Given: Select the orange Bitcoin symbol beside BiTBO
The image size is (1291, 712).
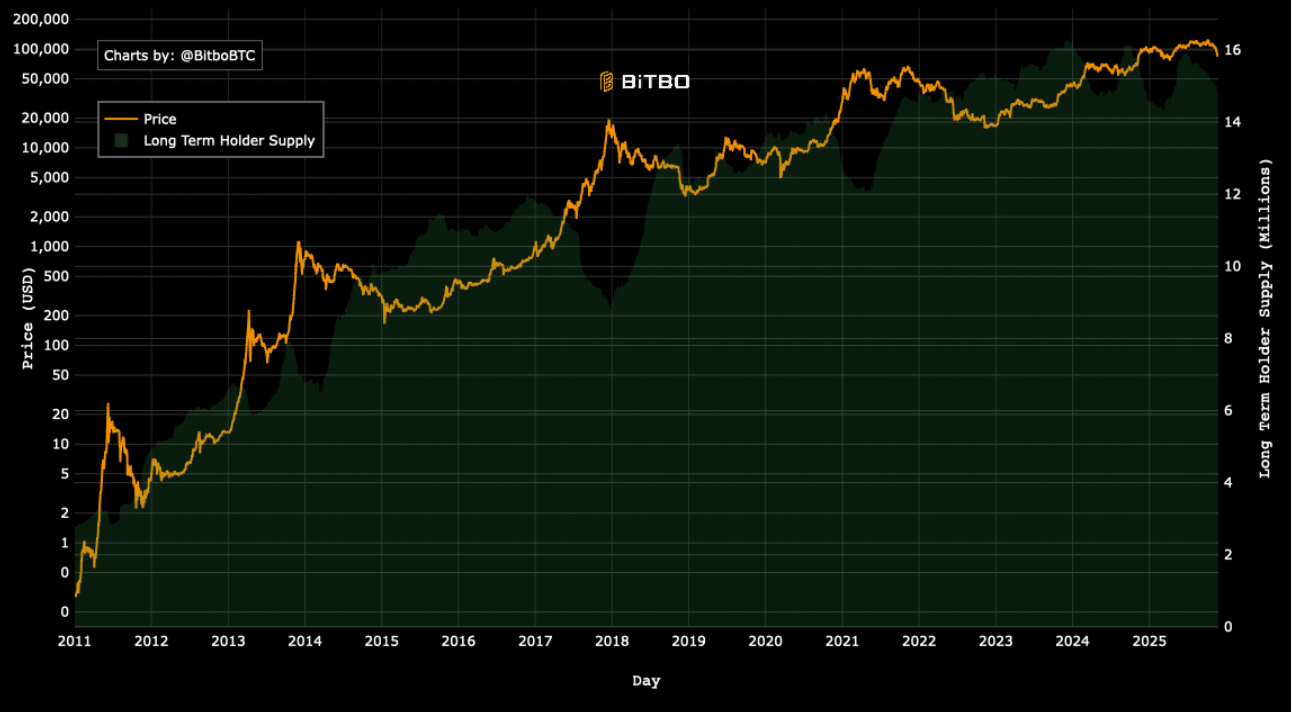Looking at the screenshot, I should 604,82.
